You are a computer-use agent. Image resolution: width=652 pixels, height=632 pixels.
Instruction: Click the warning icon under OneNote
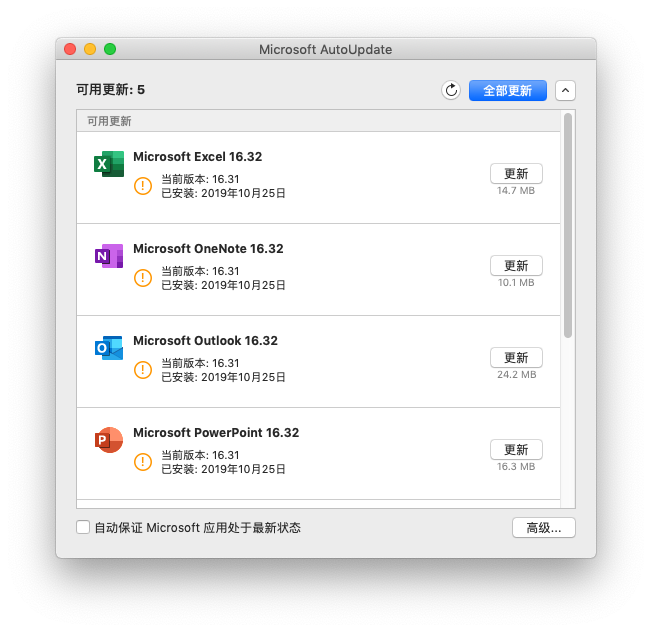pos(143,278)
